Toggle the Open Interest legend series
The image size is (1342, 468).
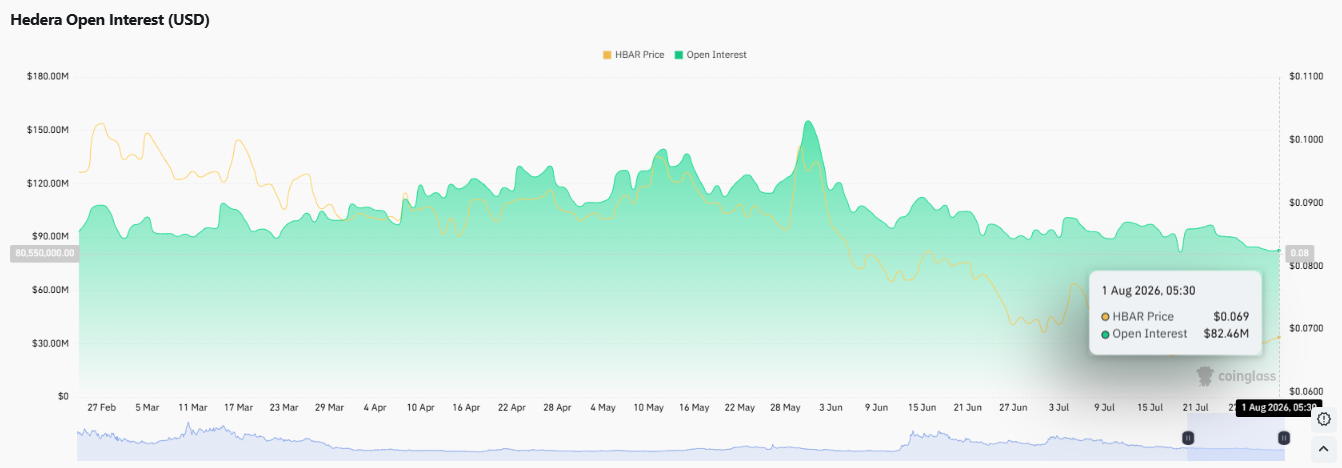click(x=711, y=55)
